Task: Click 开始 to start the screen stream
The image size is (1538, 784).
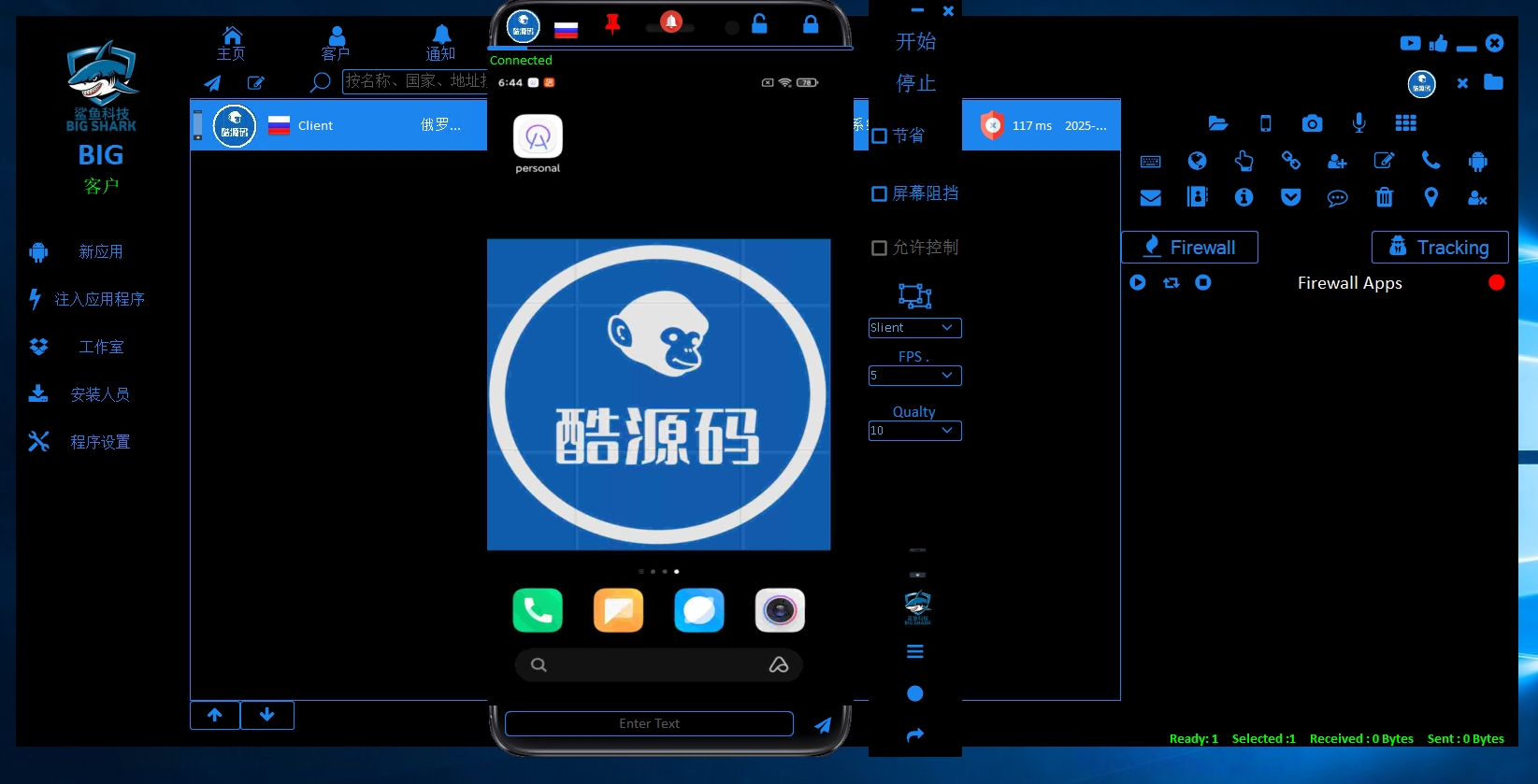Action: click(x=915, y=41)
